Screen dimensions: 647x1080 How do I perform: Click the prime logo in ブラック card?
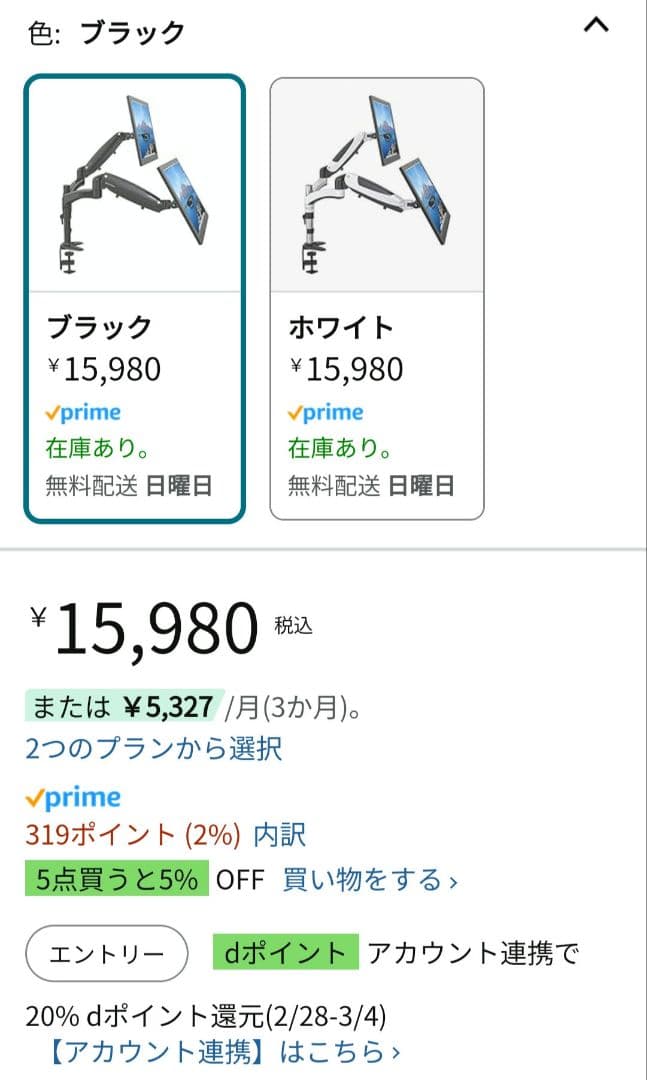coord(83,413)
